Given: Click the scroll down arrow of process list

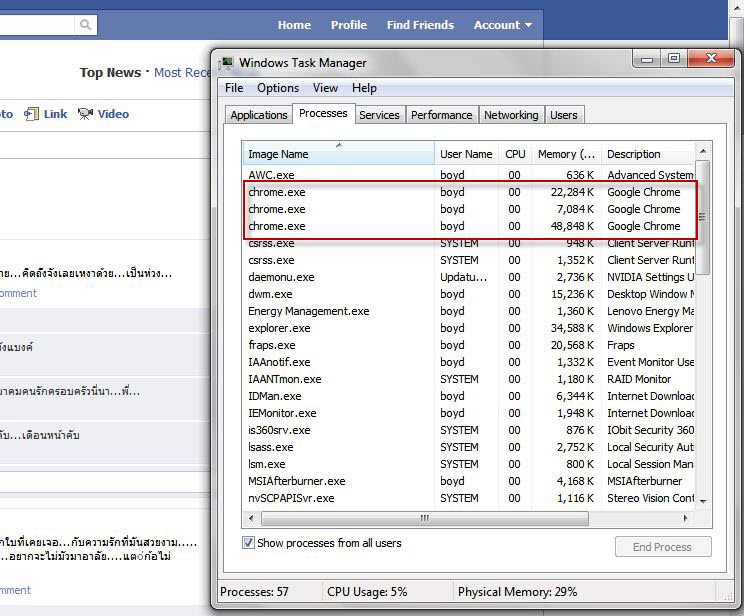Looking at the screenshot, I should pyautogui.click(x=703, y=501).
